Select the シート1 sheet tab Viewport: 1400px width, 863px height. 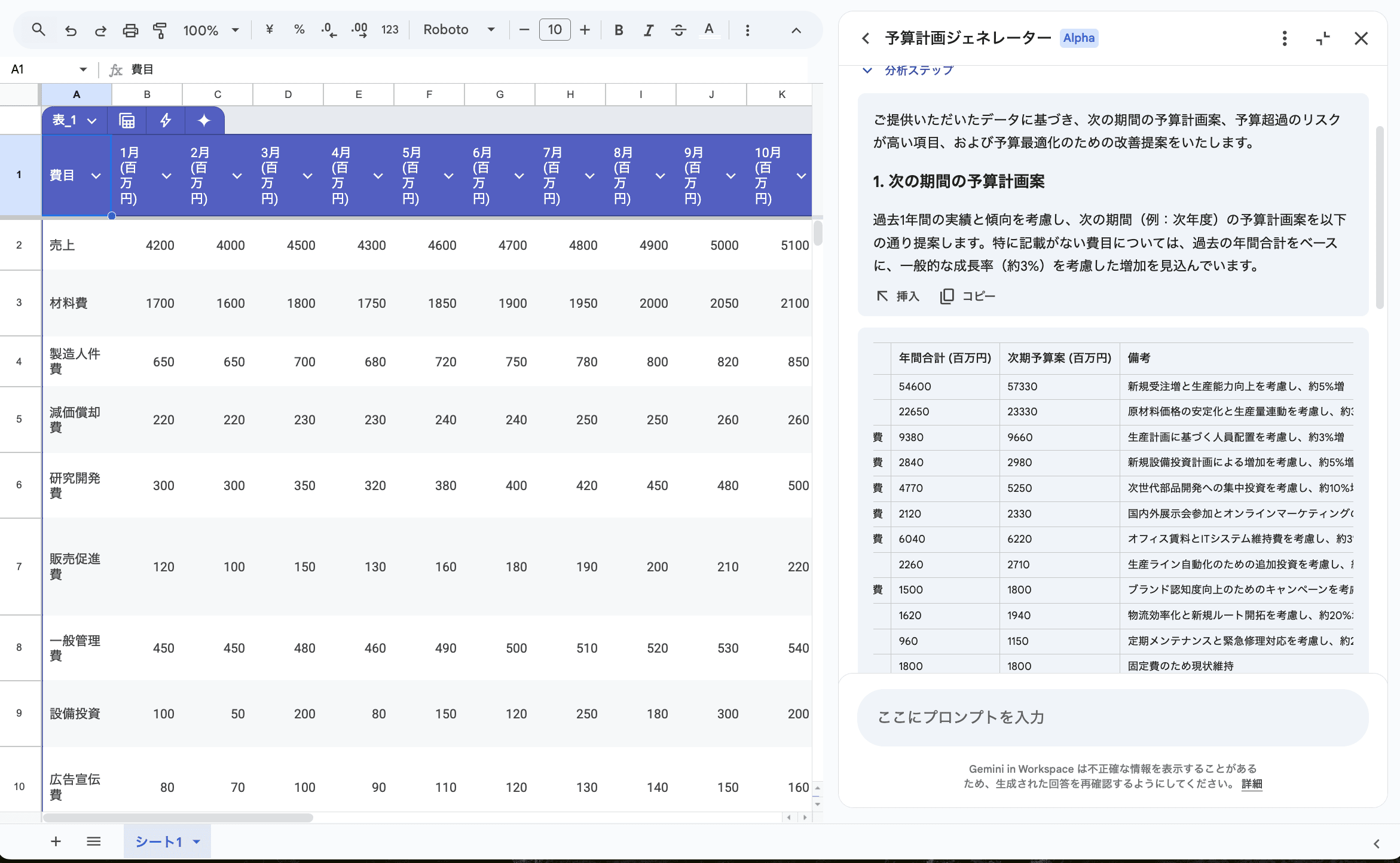pyautogui.click(x=158, y=841)
